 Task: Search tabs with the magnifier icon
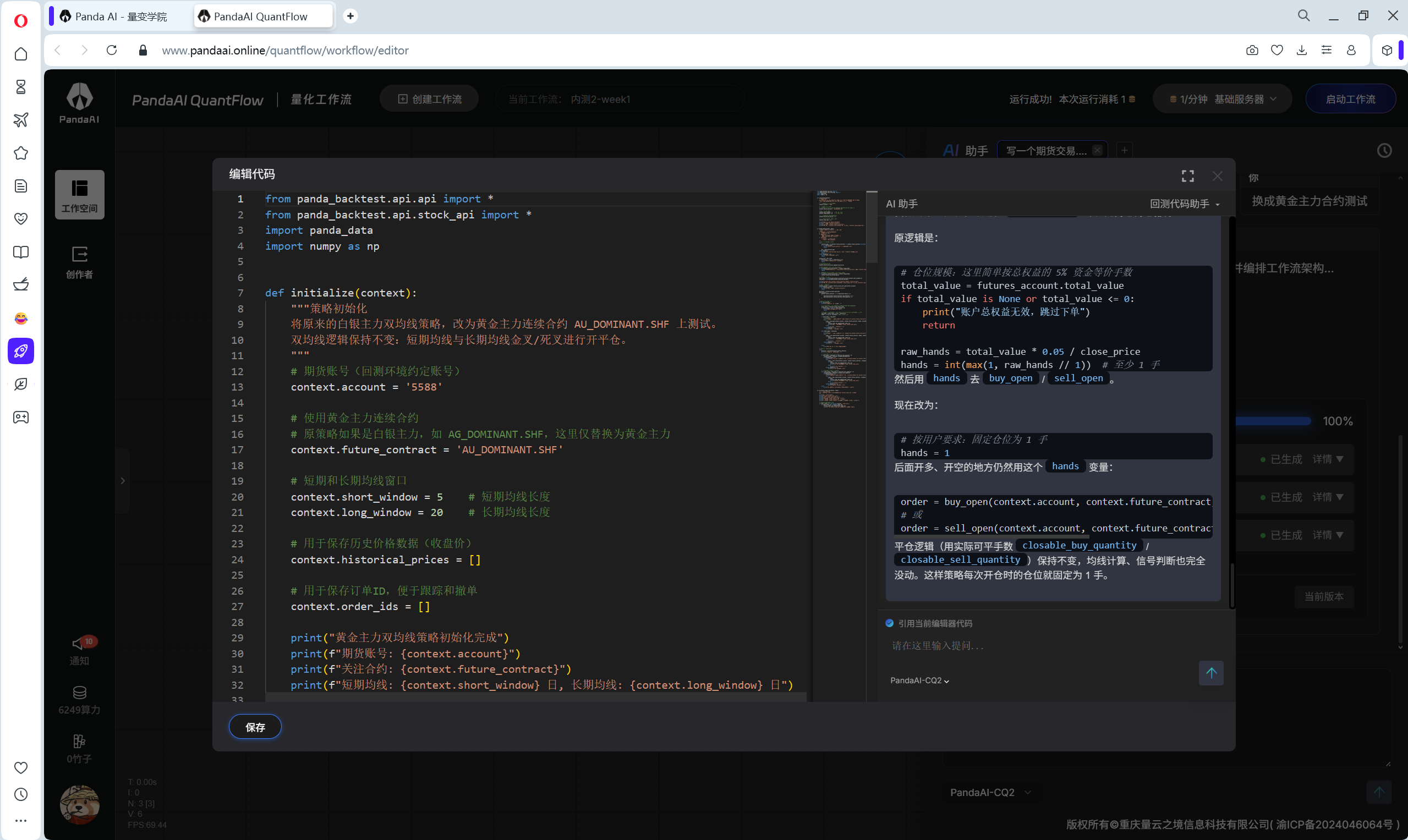click(x=1304, y=16)
